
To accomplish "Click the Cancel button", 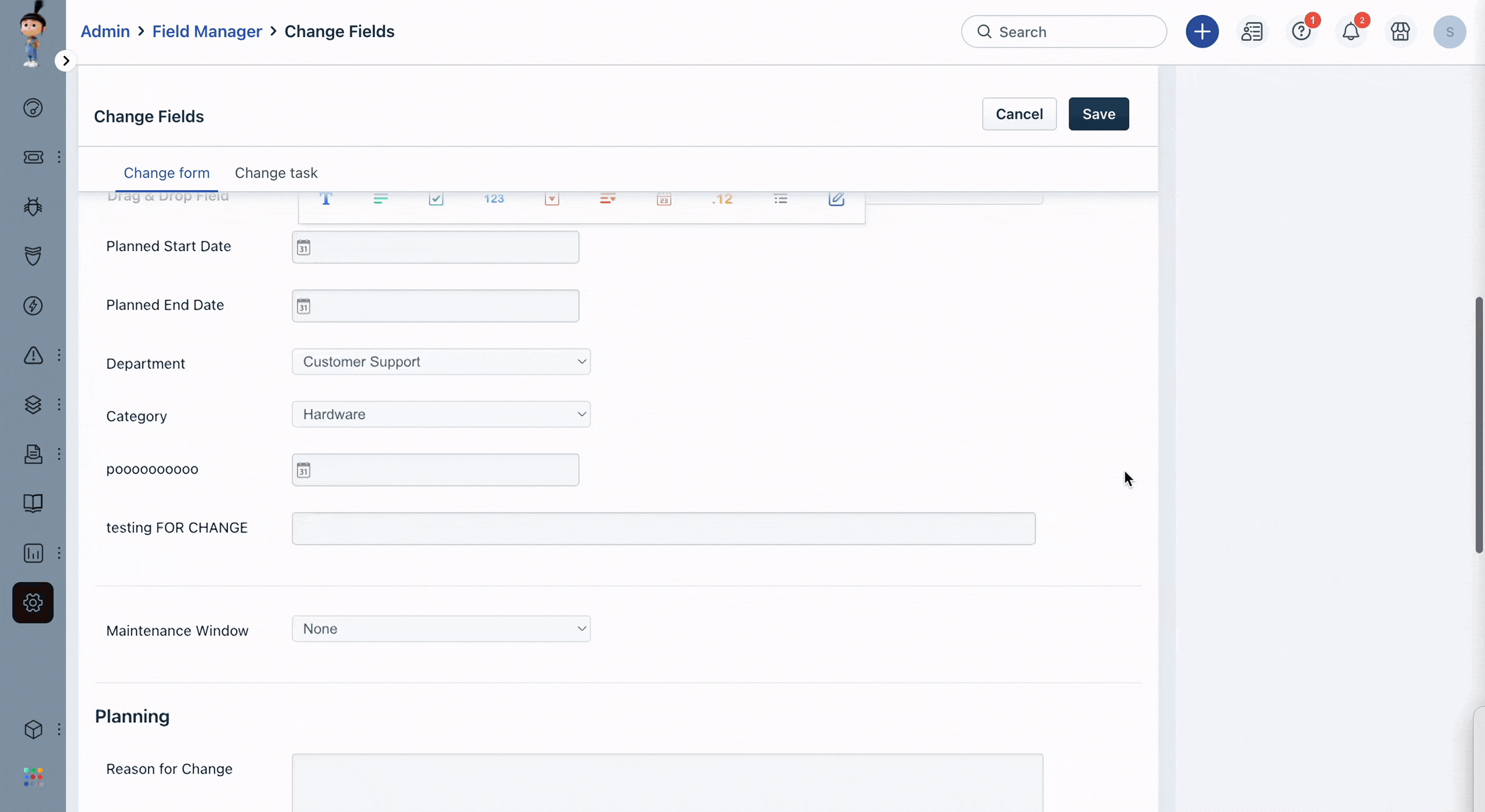I will coord(1019,113).
